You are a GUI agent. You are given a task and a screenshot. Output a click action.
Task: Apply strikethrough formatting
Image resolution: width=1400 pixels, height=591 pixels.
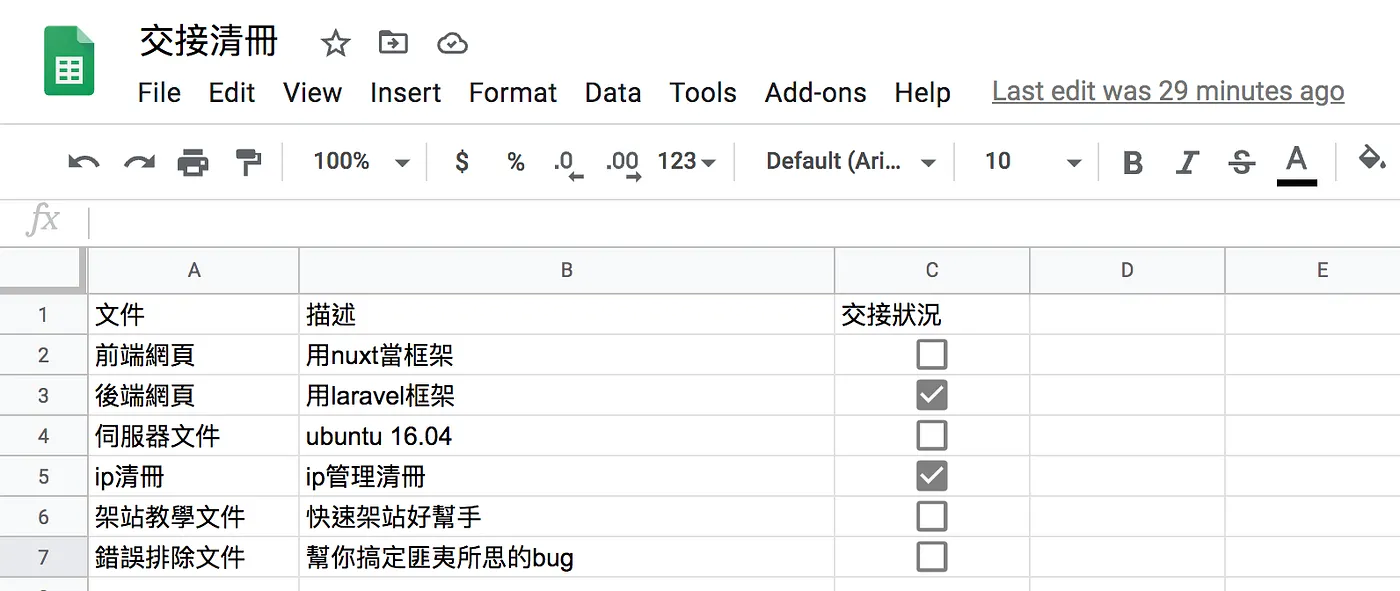(x=1241, y=162)
